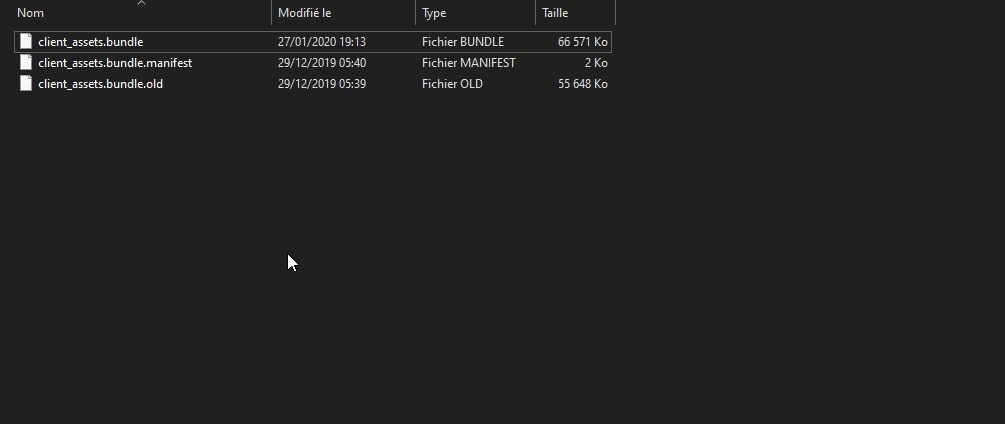1005x424 pixels.
Task: Sort files by the Taille column header
Action: [x=555, y=13]
